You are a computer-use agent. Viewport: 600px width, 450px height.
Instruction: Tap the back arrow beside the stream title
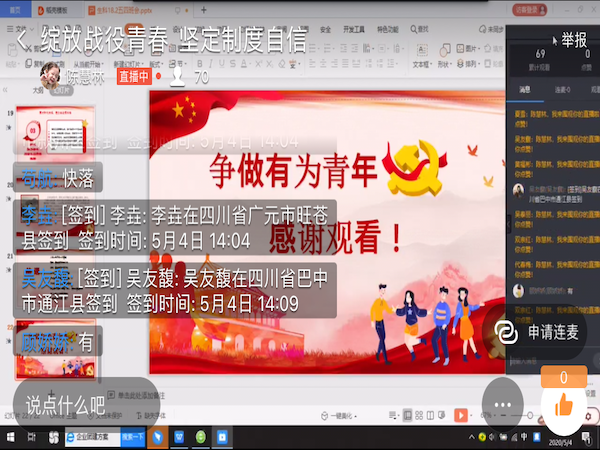[x=22, y=40]
